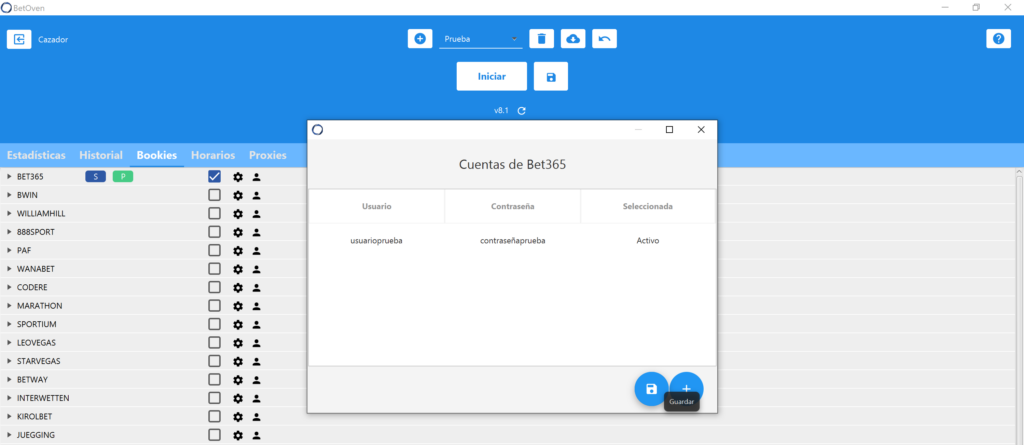The image size is (1024, 445).
Task: Open settings gear for BWIN
Action: (x=238, y=195)
